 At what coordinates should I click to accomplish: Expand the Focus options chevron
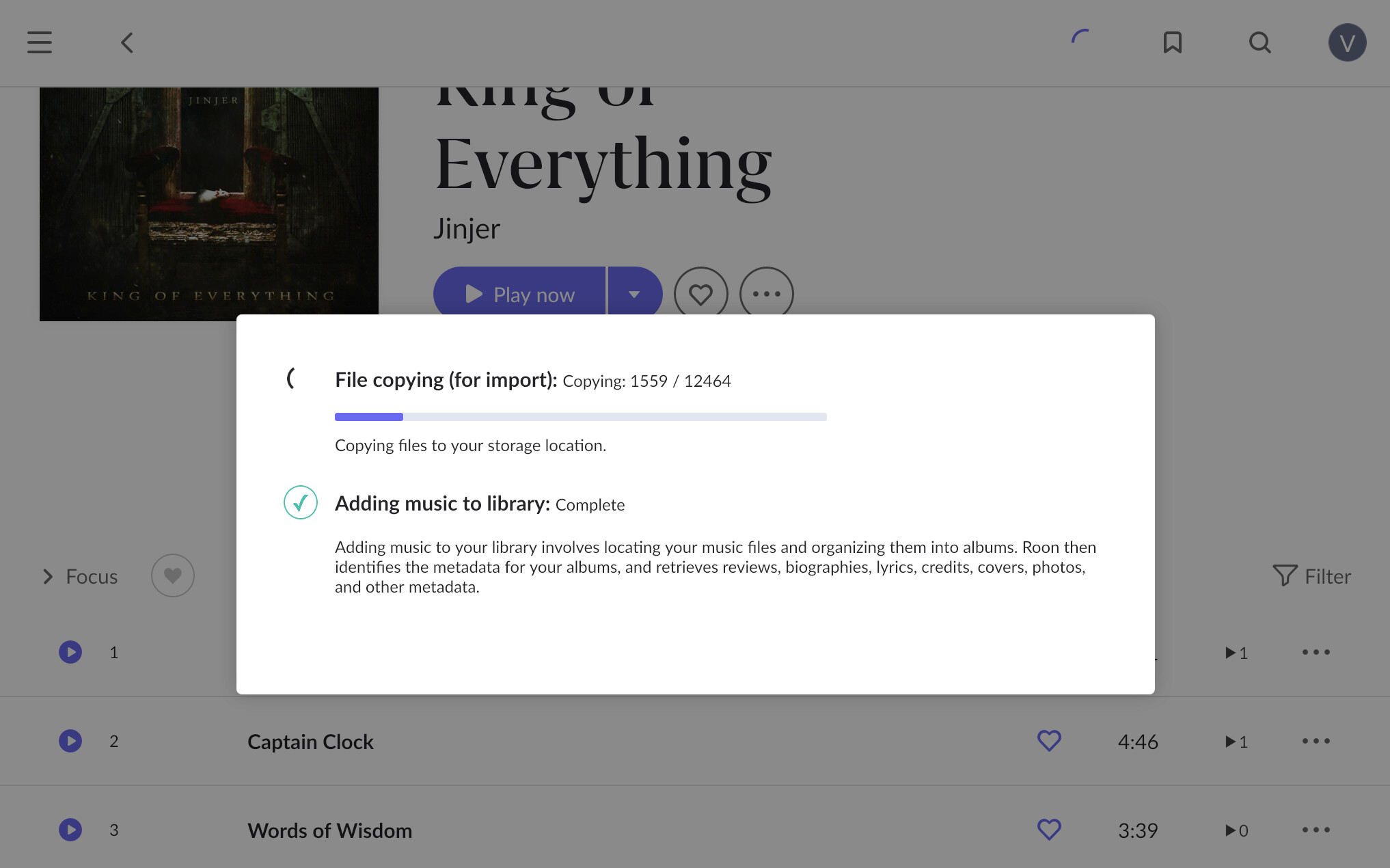[x=48, y=576]
